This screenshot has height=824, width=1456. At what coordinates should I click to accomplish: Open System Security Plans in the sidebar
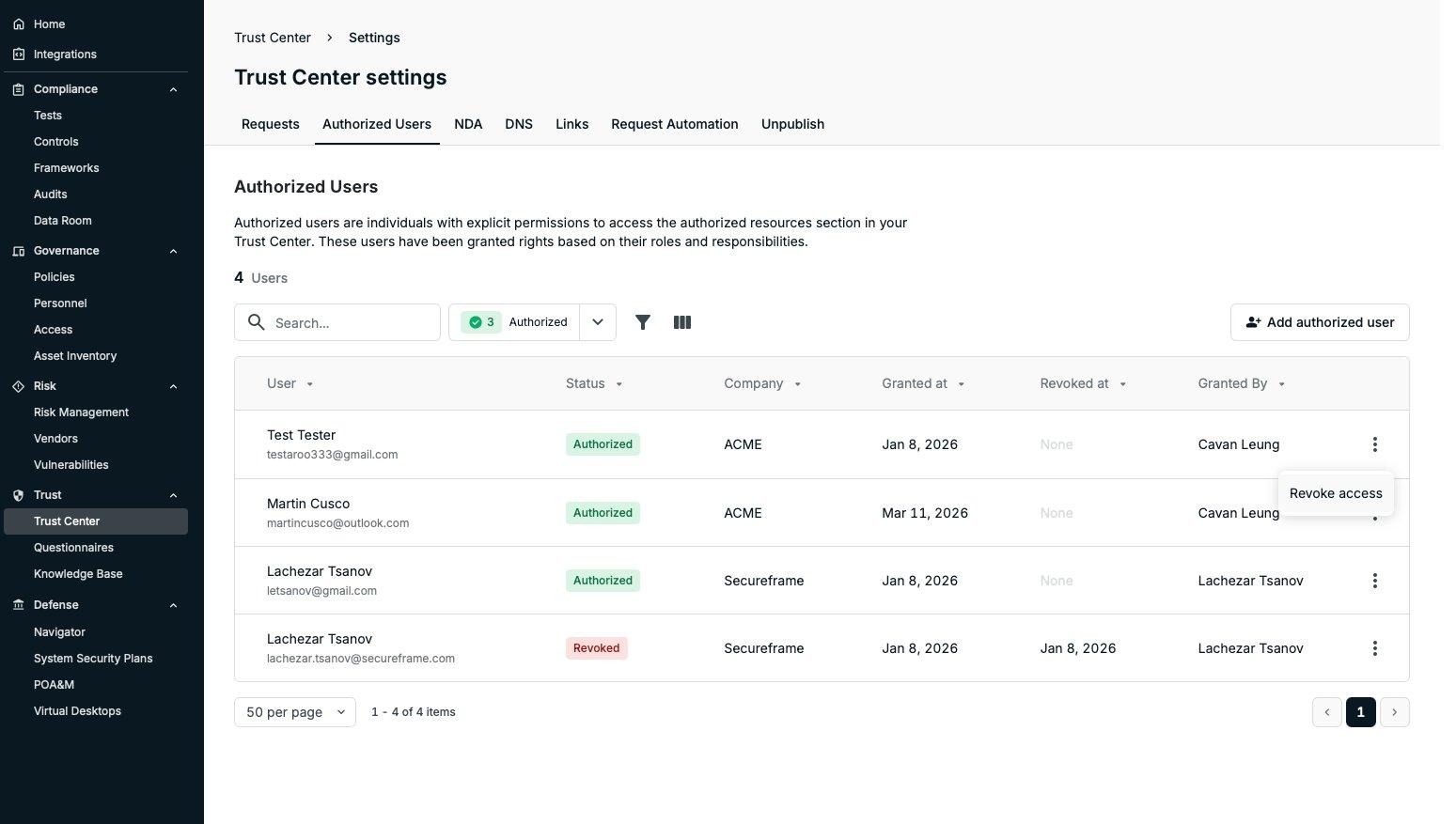93,659
